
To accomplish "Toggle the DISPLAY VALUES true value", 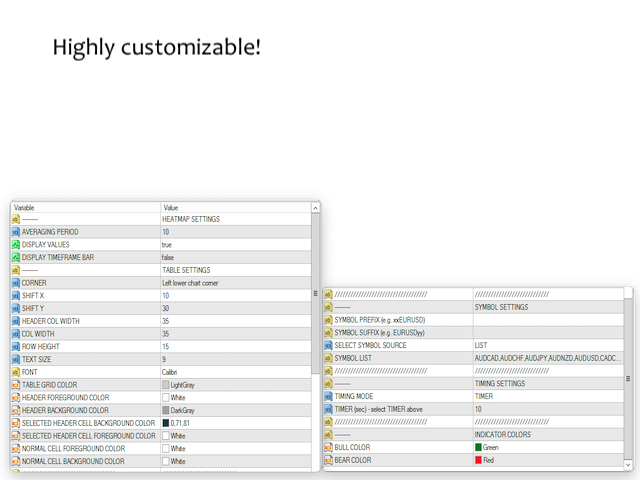I will coord(167,245).
